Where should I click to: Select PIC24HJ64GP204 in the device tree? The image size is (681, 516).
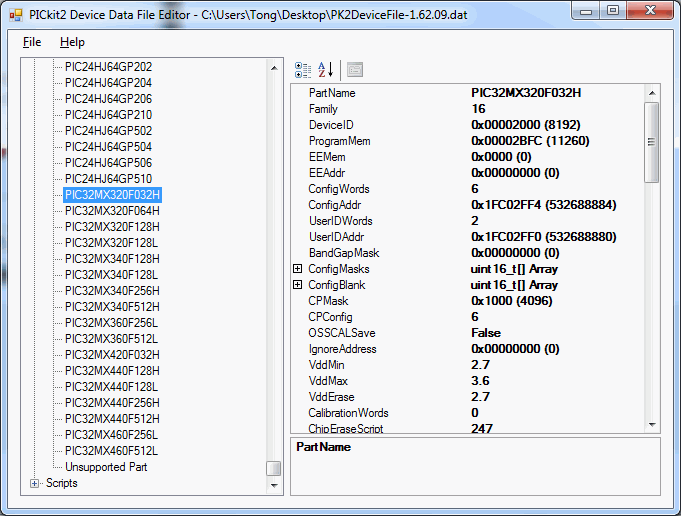[109, 83]
